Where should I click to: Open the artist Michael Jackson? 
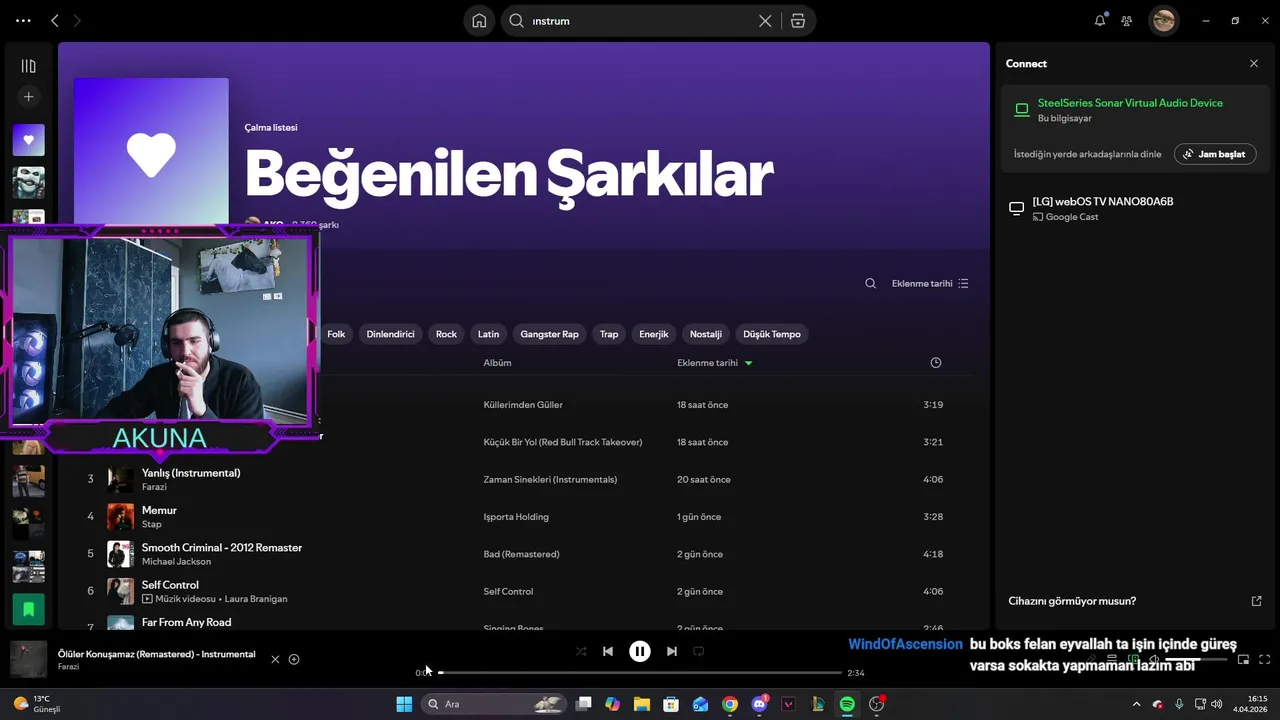[x=176, y=562]
